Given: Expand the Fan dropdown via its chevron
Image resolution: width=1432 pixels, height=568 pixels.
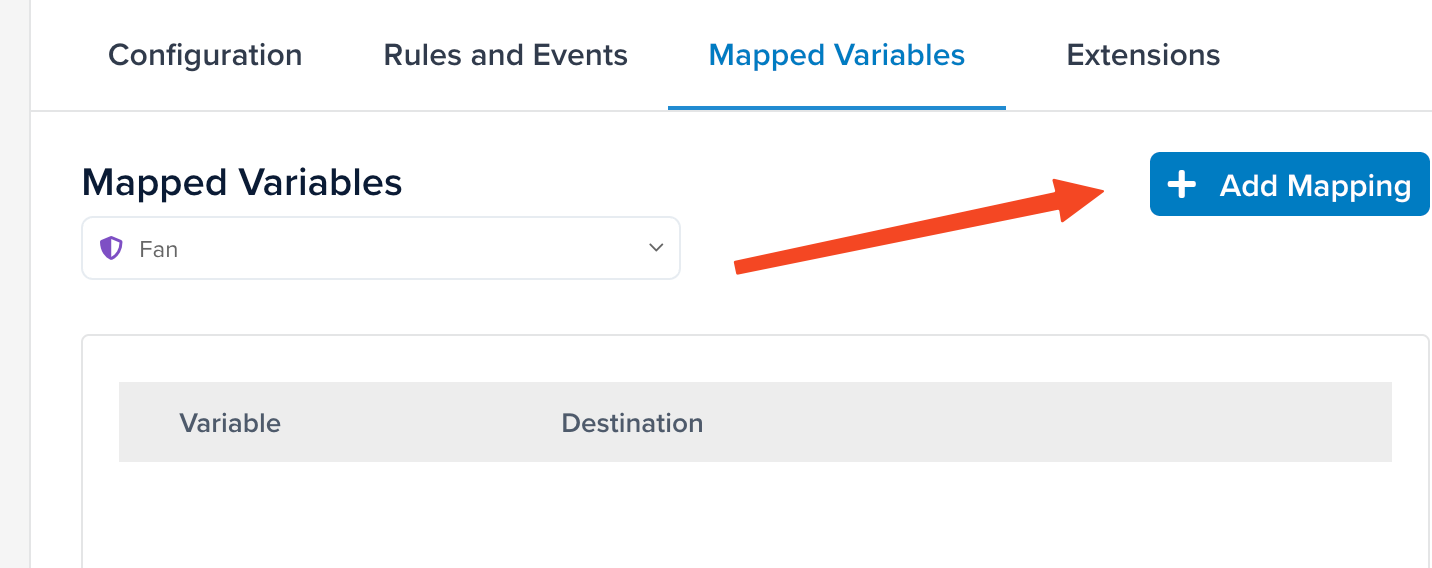Looking at the screenshot, I should pos(656,247).
